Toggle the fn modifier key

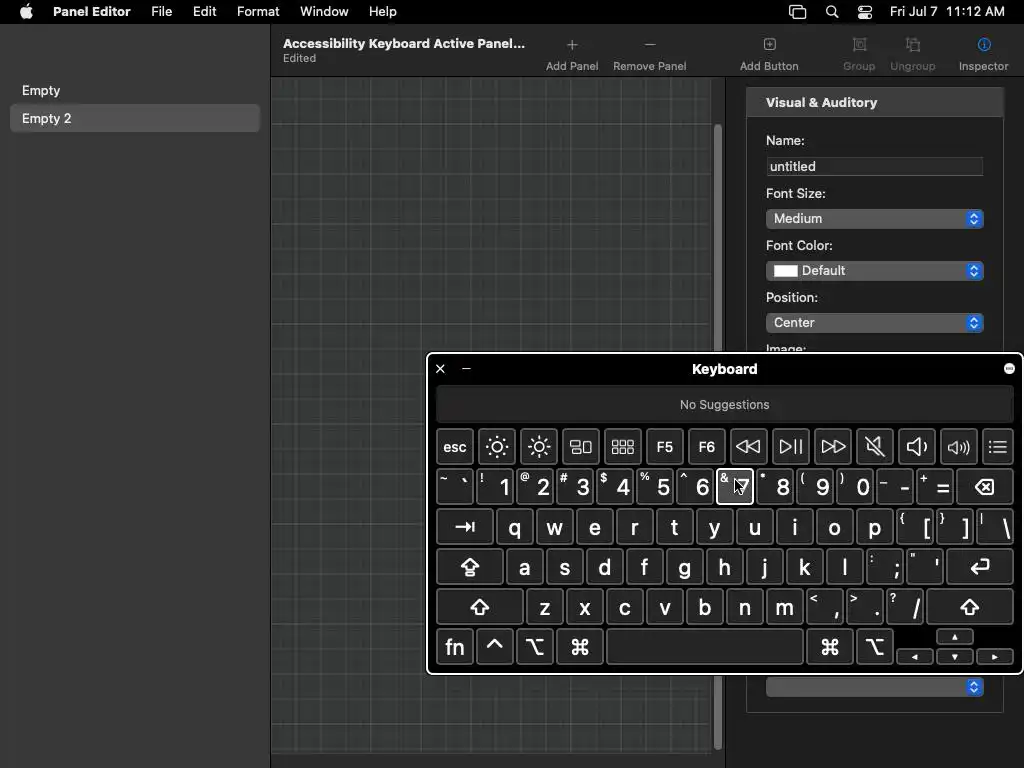455,647
